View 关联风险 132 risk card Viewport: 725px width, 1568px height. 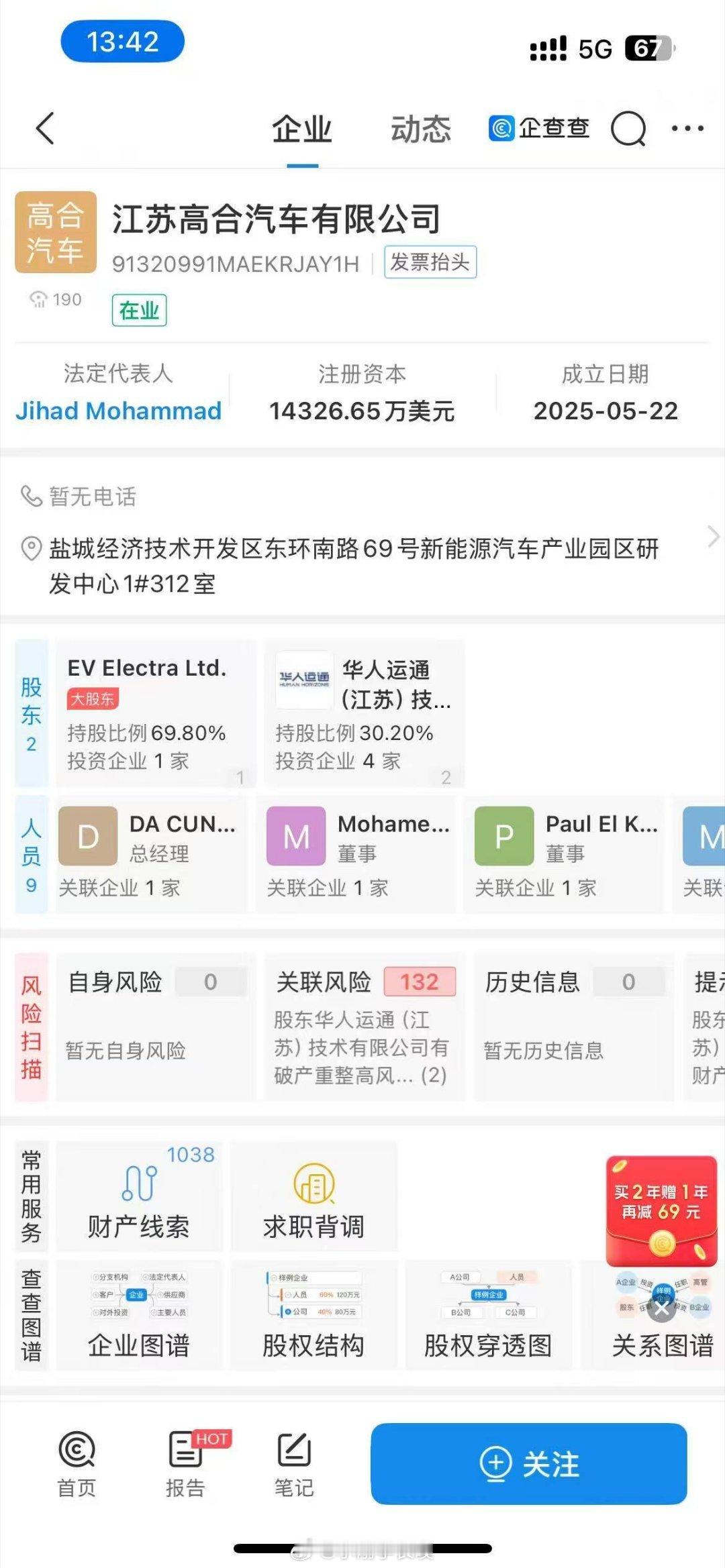tap(365, 1027)
